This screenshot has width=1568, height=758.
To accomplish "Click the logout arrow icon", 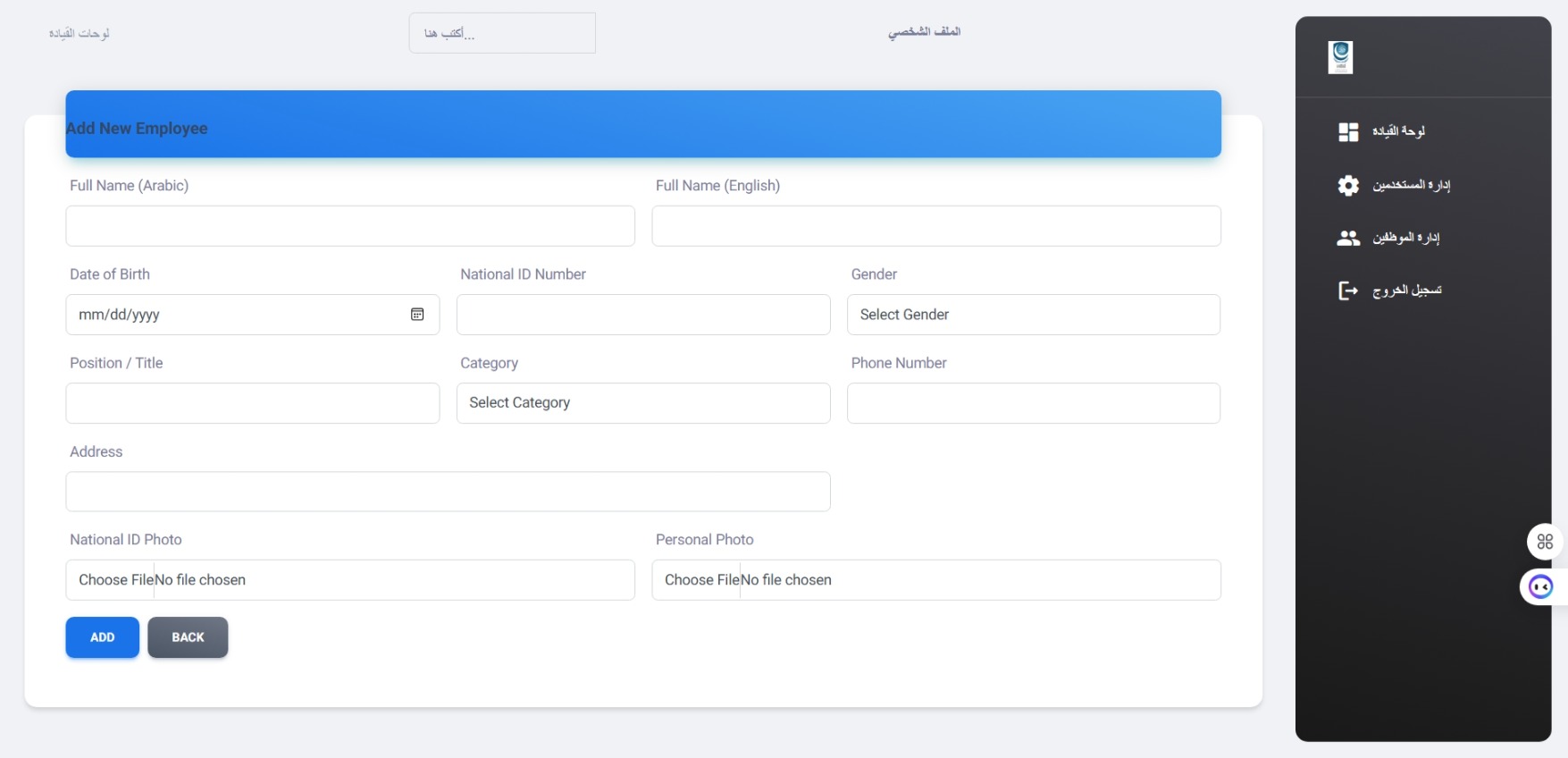I will click(x=1347, y=291).
